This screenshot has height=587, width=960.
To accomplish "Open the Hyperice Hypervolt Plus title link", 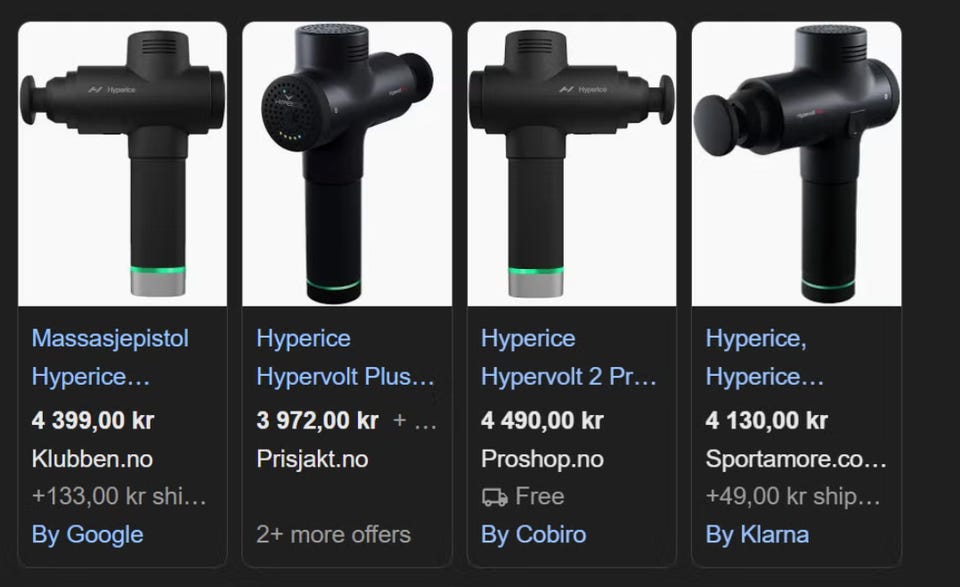I will coord(345,357).
